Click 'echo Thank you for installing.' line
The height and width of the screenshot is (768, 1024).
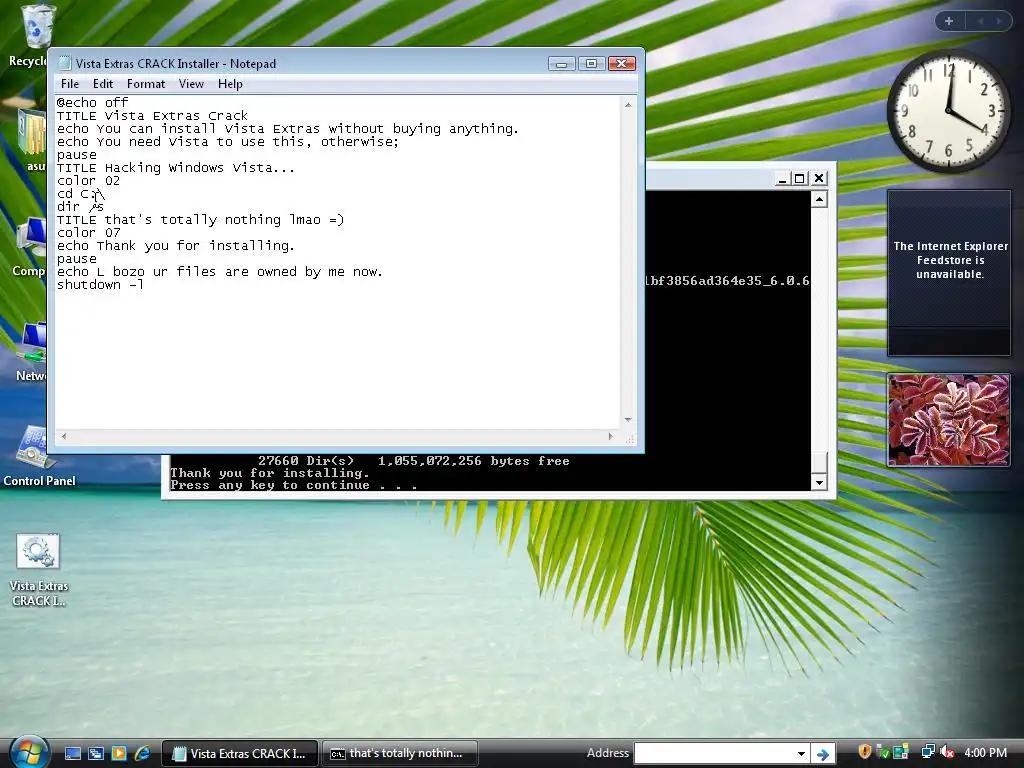click(176, 246)
